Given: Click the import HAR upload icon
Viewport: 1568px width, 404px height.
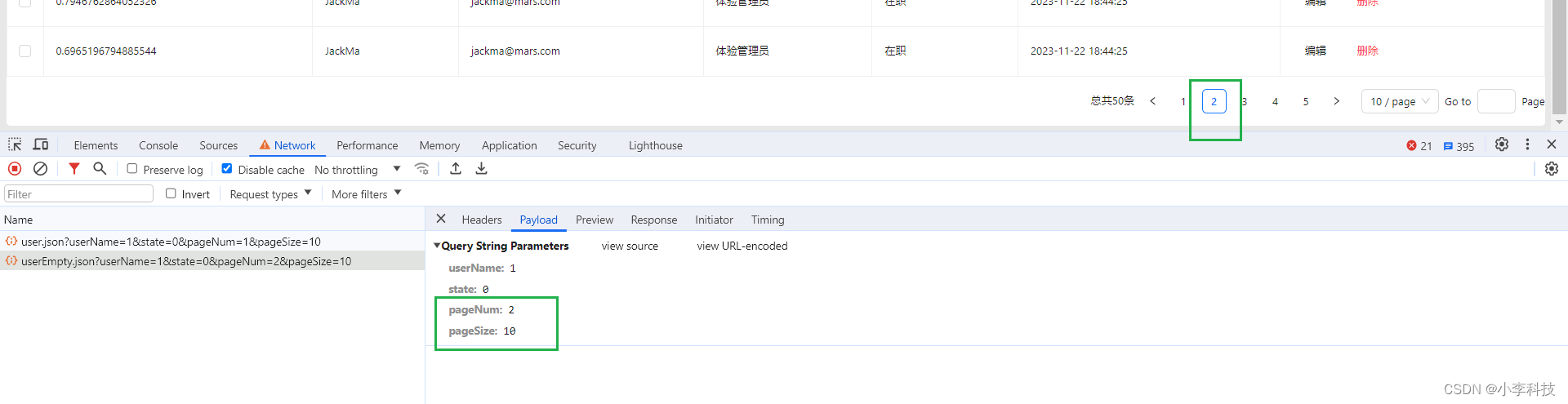Looking at the screenshot, I should pos(456,169).
